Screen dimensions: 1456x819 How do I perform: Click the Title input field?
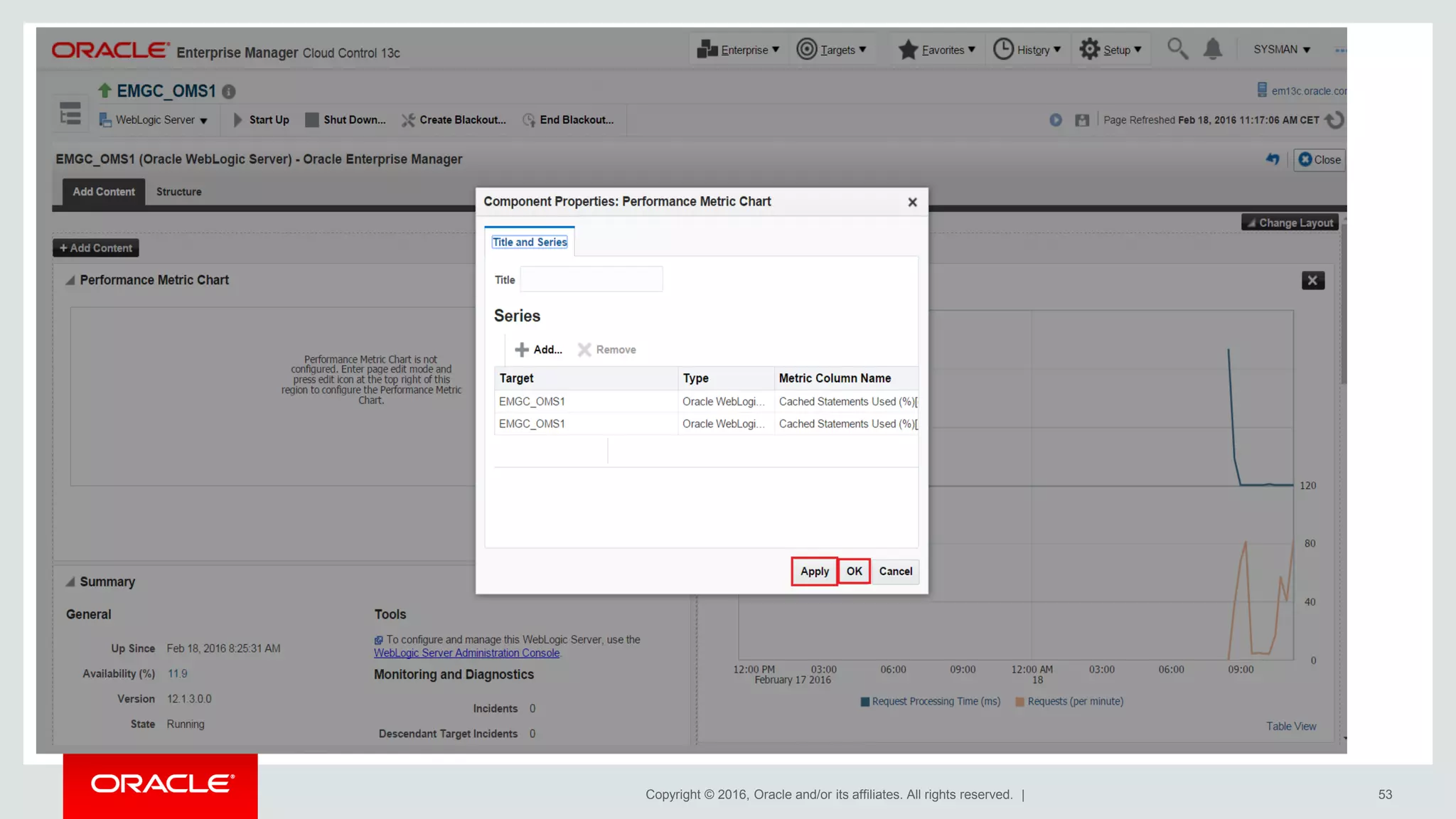pyautogui.click(x=591, y=279)
